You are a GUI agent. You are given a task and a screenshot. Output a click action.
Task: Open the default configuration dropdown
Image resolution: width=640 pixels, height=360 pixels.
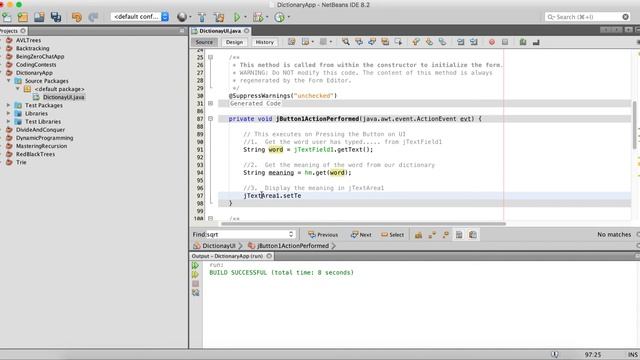(140, 17)
